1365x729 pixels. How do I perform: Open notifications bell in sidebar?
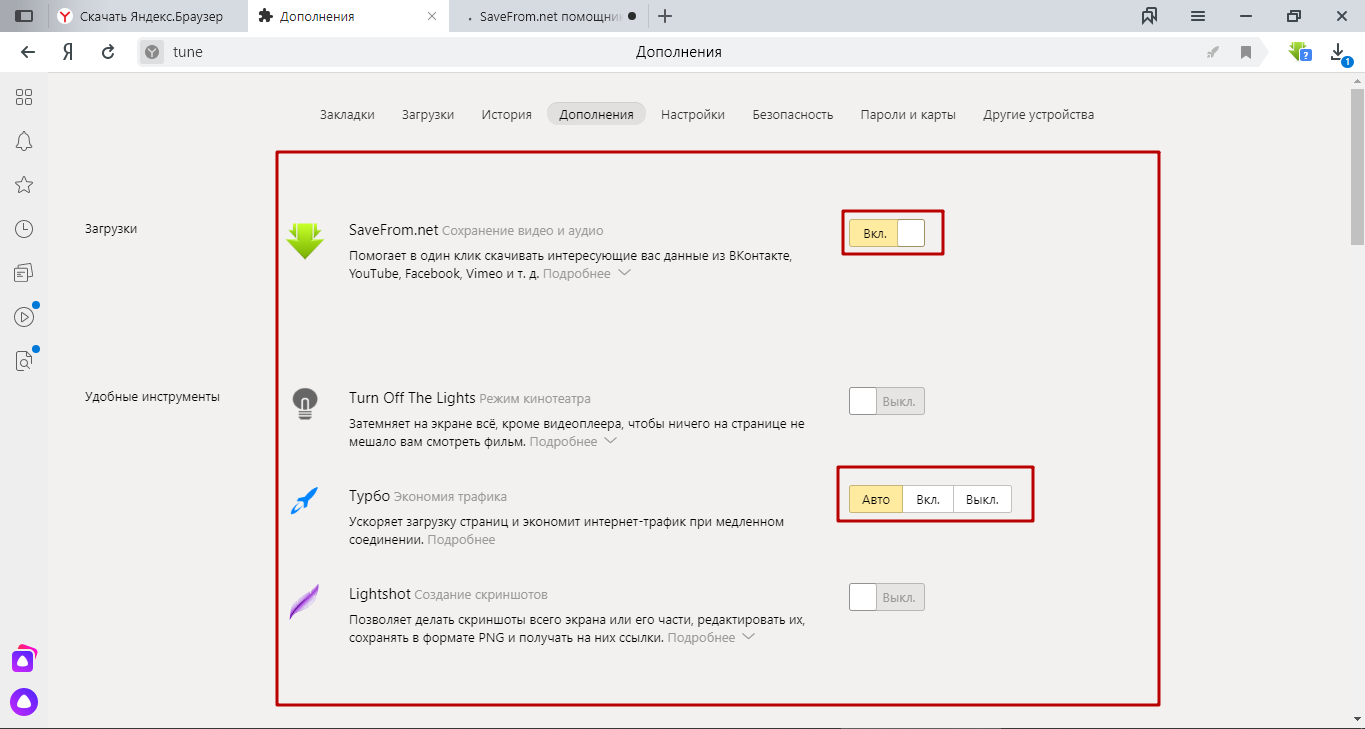coord(24,141)
